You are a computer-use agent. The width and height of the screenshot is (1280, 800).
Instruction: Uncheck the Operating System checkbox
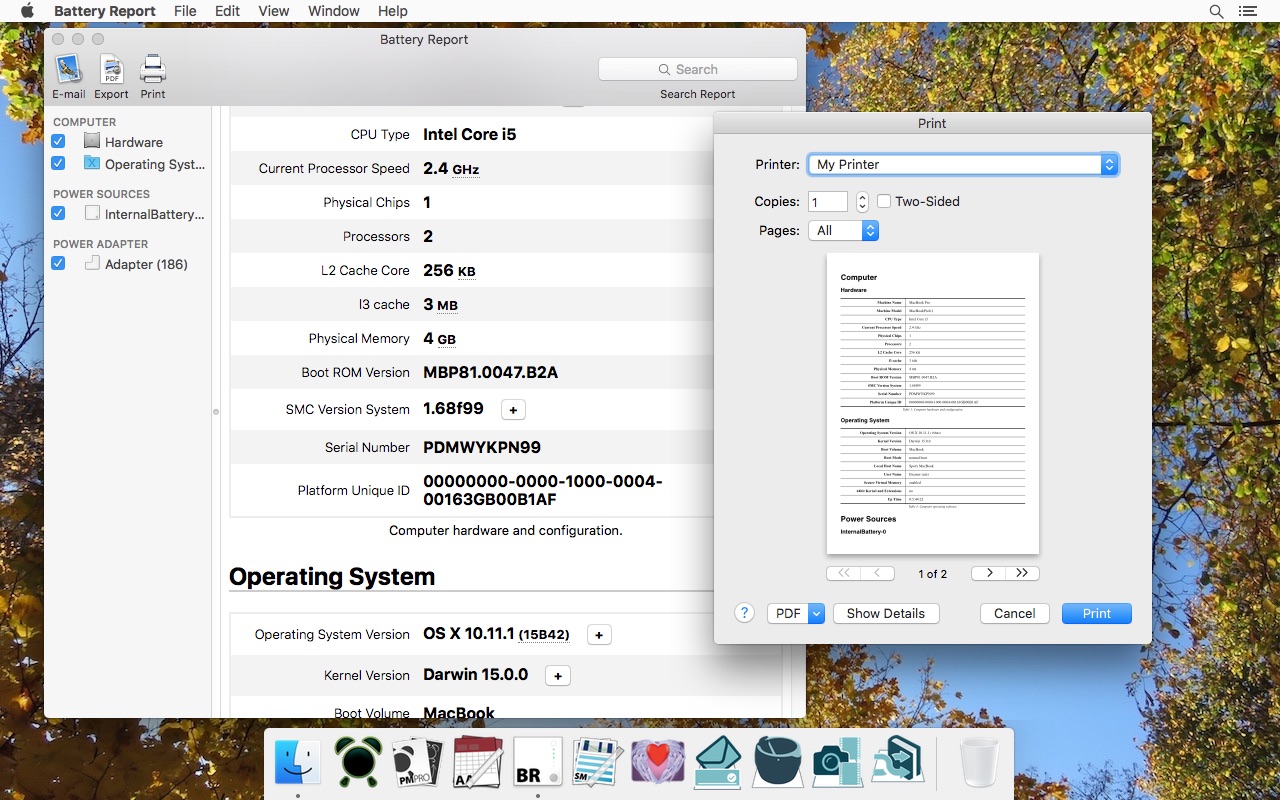click(x=58, y=164)
